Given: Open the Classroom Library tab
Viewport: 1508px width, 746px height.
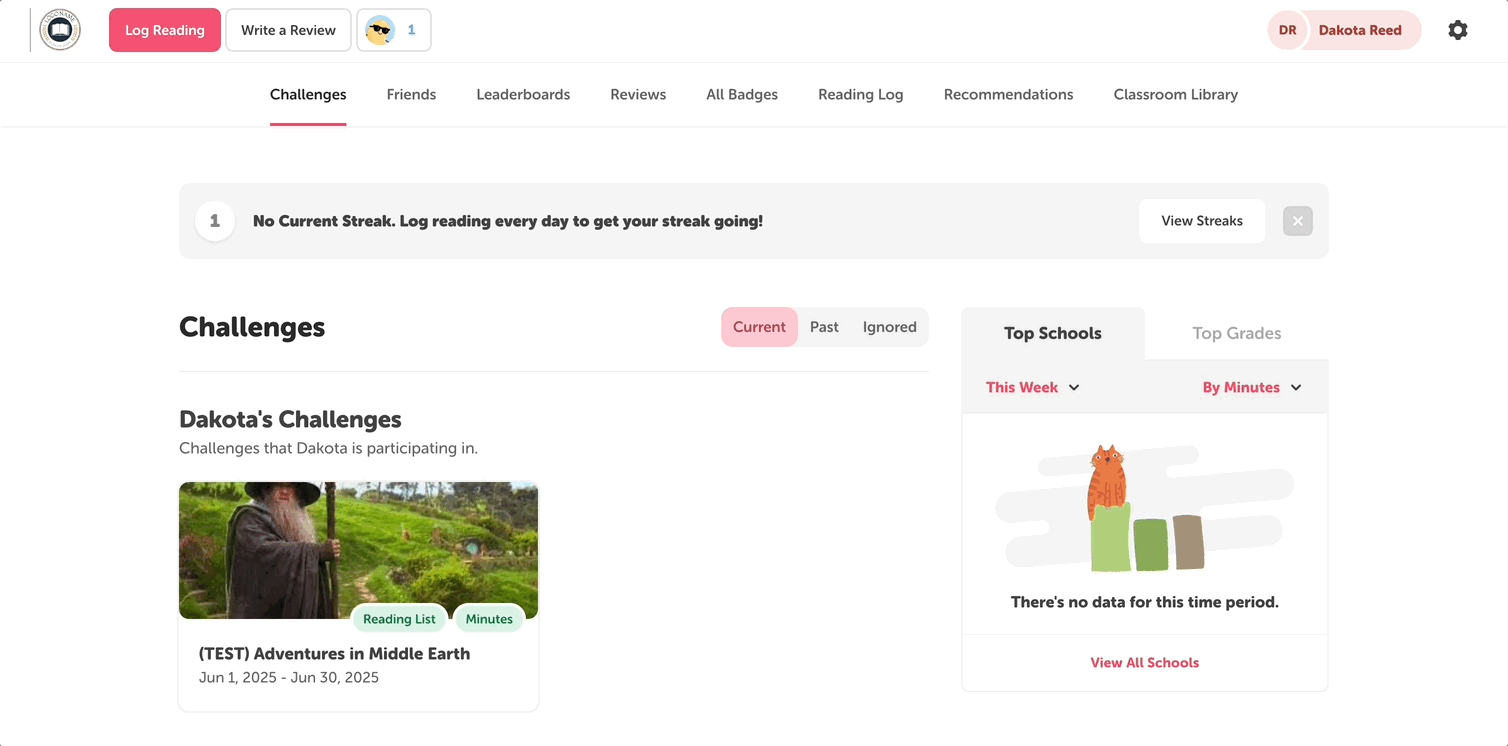Looking at the screenshot, I should 1175,94.
